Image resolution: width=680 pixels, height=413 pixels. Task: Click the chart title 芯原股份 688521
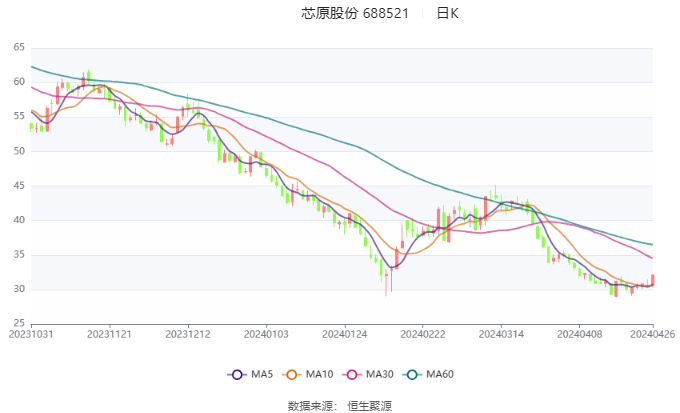(355, 13)
